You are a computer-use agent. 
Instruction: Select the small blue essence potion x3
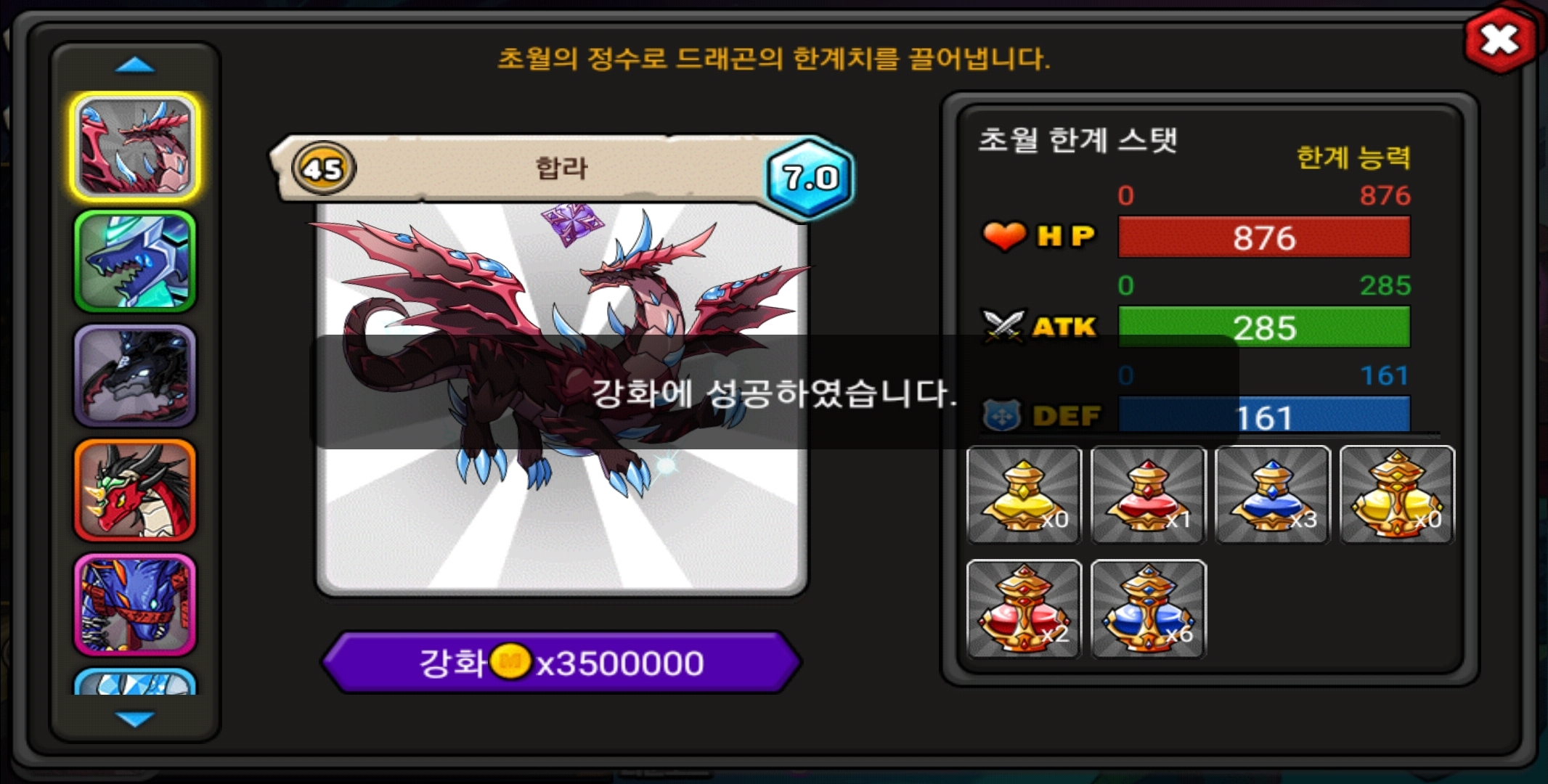[1273, 494]
